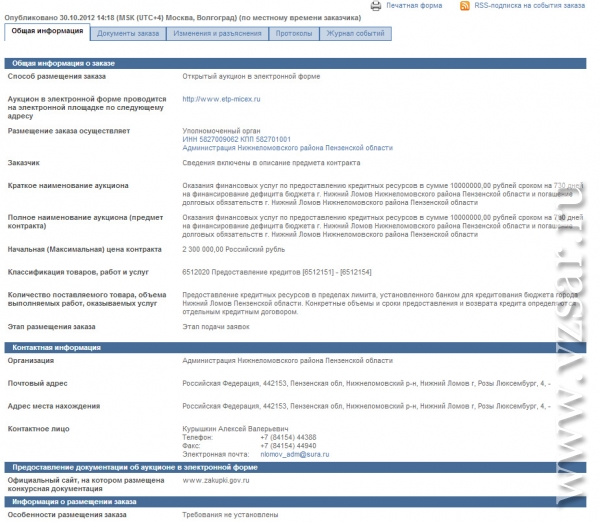Open the Журнал событий tab
600x523 pixels.
[355, 34]
